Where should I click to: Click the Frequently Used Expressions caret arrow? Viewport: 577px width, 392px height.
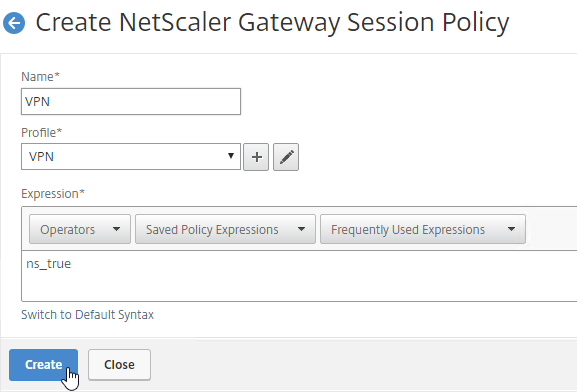coord(511,229)
